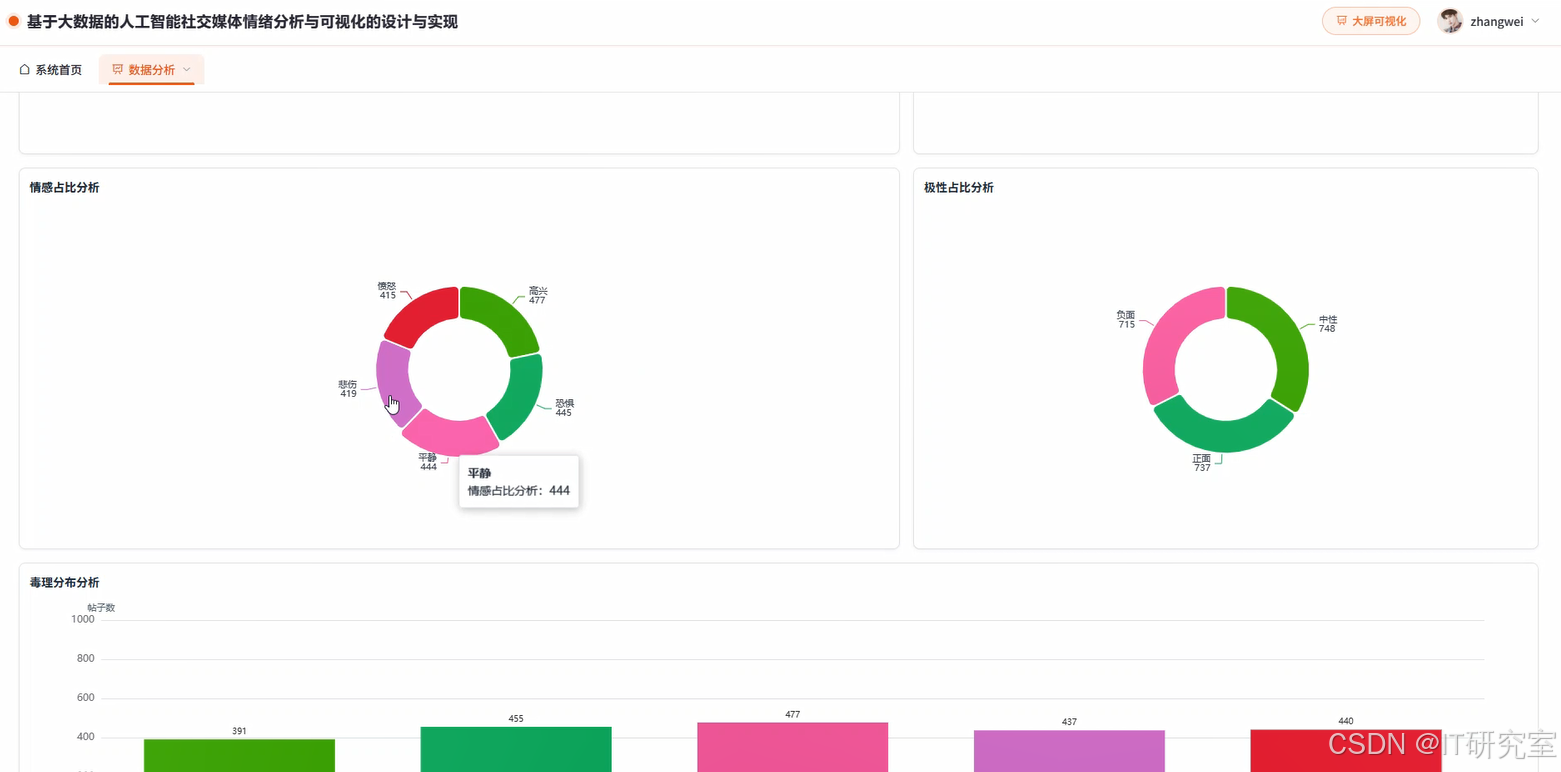Image resolution: width=1561 pixels, height=772 pixels.
Task: Click the screen icon inside 大屏可视化 button
Action: coord(1342,21)
